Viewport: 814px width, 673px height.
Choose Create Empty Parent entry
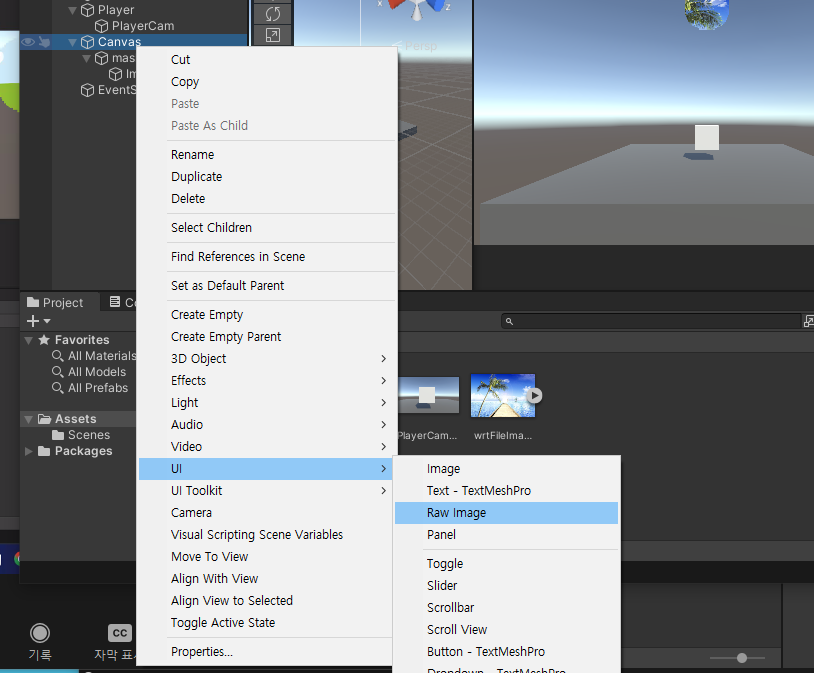click(266, 336)
